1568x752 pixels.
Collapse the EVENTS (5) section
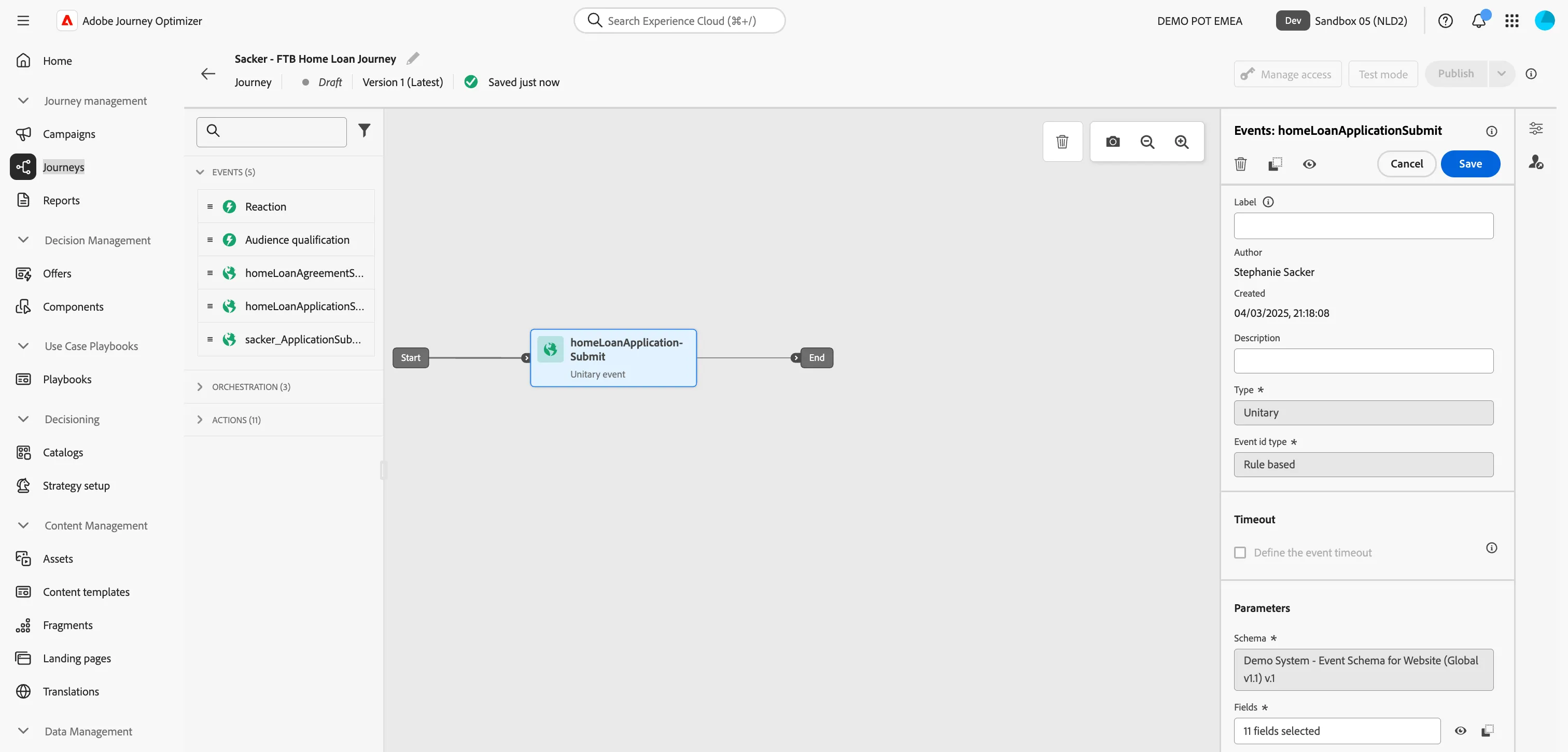[200, 172]
